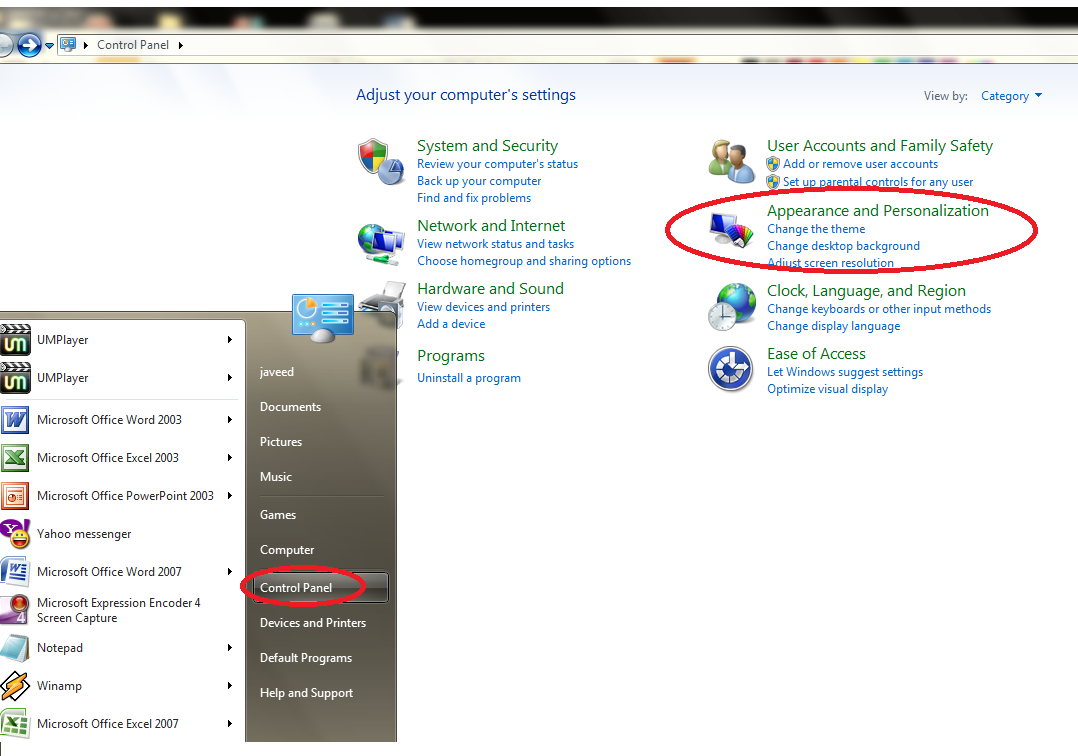Image resolution: width=1078 pixels, height=756 pixels.
Task: Click Optimize visual display link
Action: pyautogui.click(x=827, y=389)
